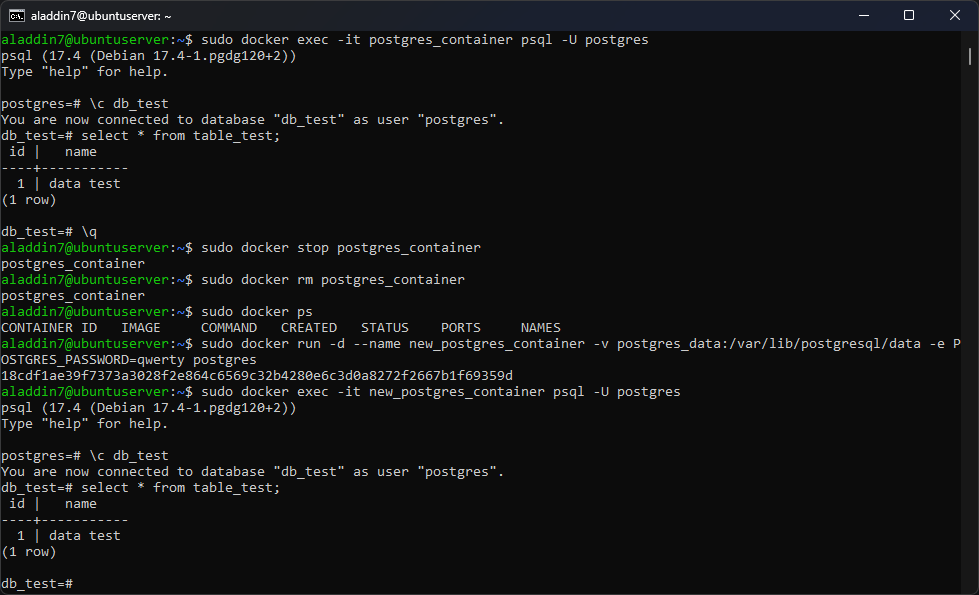Maximize the terminal window
The image size is (979, 595).
coord(909,16)
